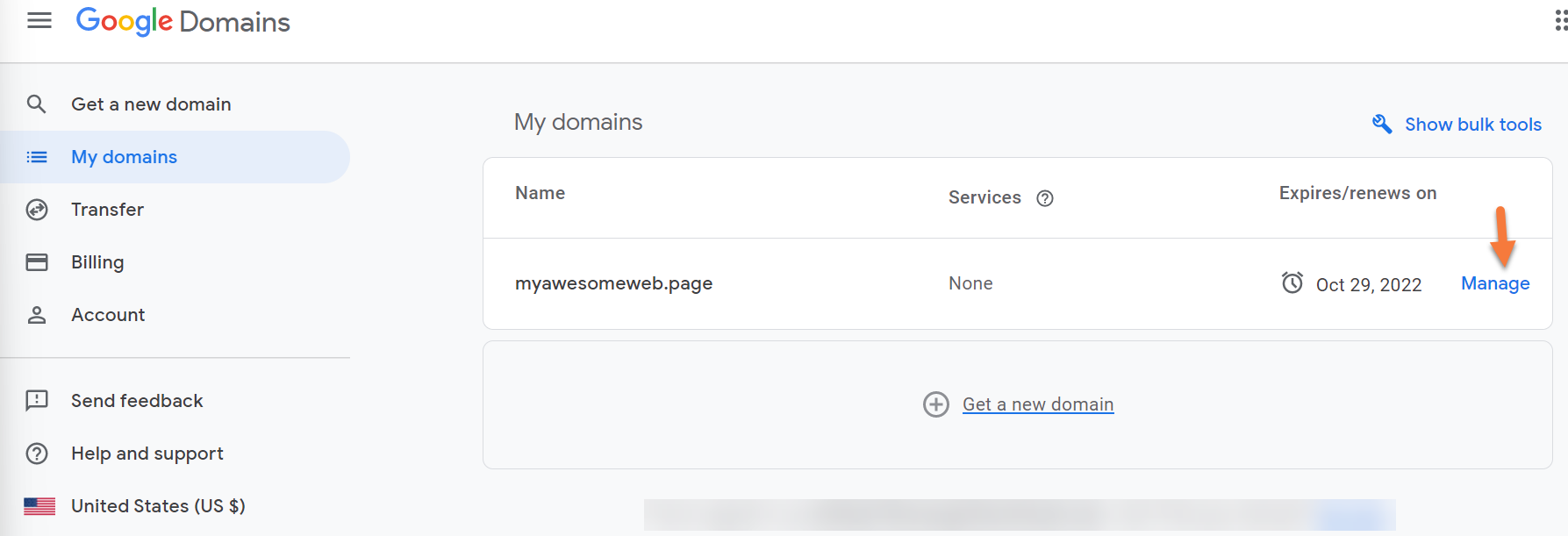Open the Google apps grid
Image resolution: width=1568 pixels, height=536 pixels.
pyautogui.click(x=1560, y=21)
